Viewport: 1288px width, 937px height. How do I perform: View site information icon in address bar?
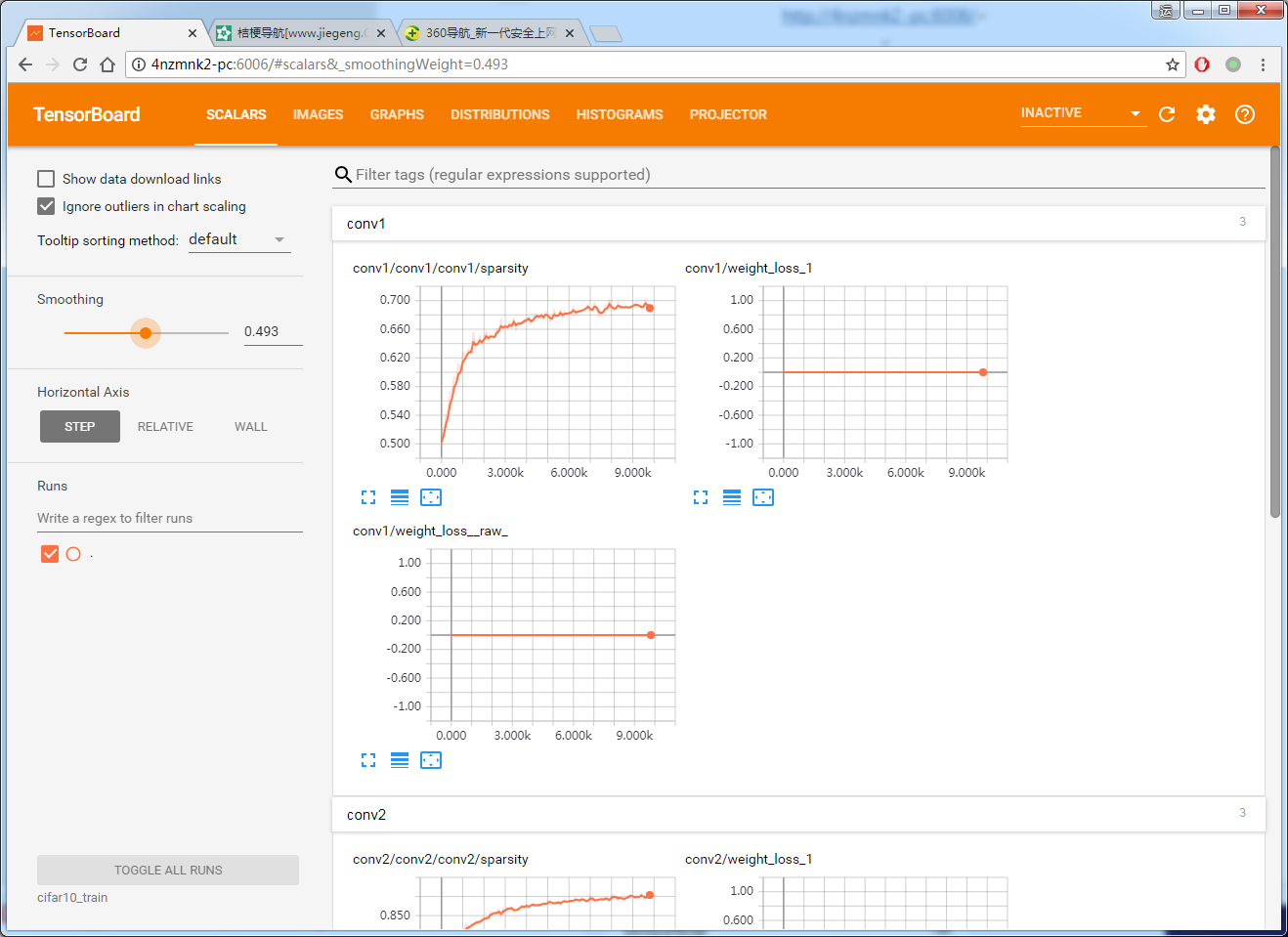[139, 64]
